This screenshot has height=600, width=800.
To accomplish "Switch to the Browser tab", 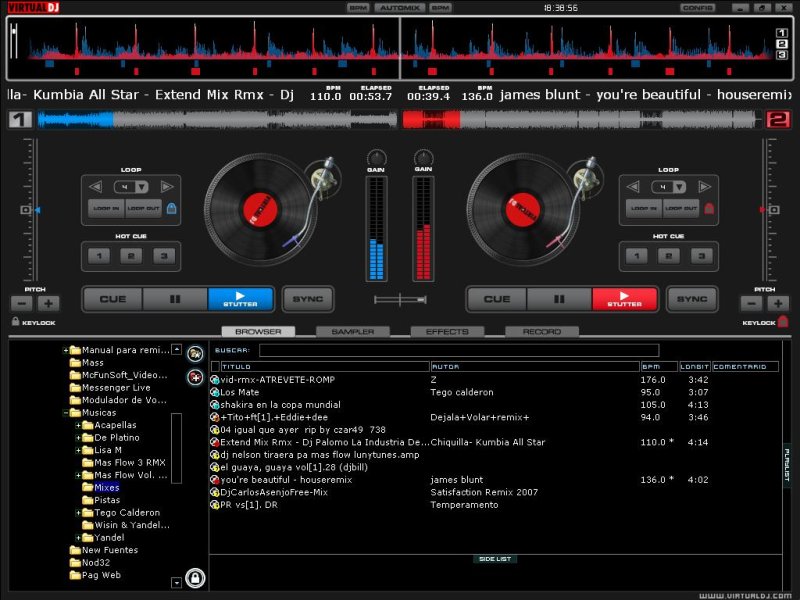I will [x=258, y=332].
